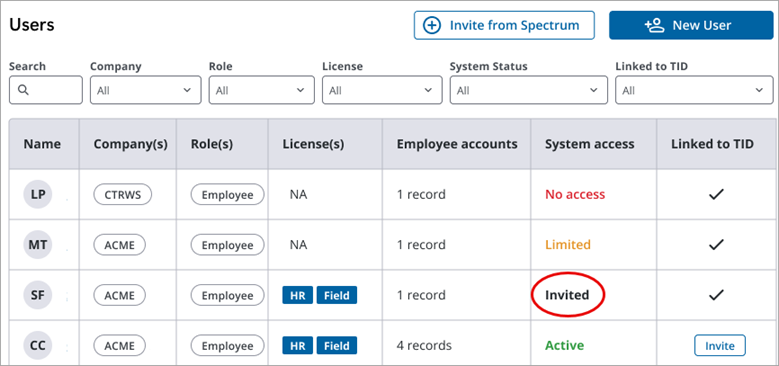Select the CC user avatar

(x=38, y=346)
